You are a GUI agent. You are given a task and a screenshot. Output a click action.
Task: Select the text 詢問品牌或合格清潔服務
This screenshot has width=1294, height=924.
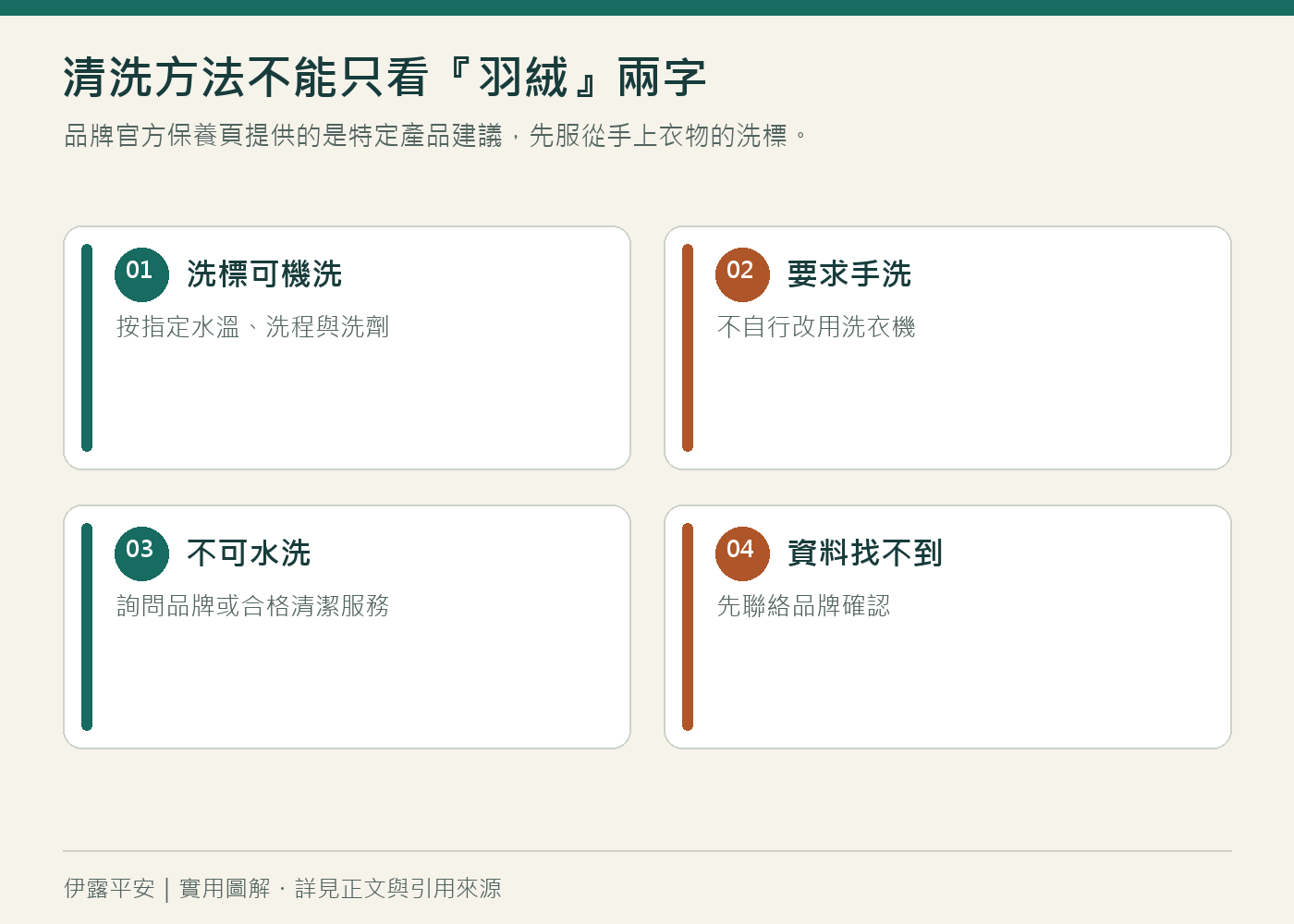[253, 606]
